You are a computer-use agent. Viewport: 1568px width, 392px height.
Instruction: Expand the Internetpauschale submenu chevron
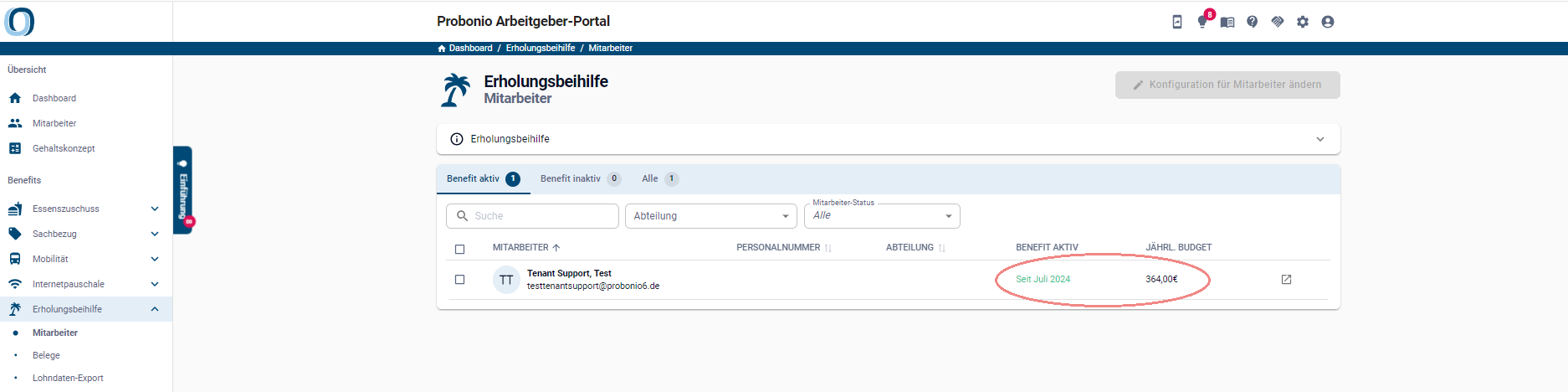coord(155,284)
